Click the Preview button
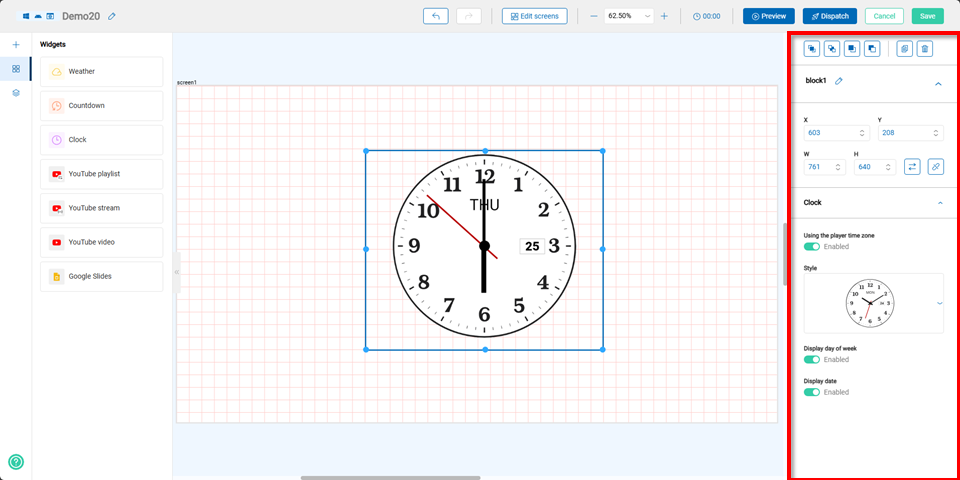 coord(768,16)
